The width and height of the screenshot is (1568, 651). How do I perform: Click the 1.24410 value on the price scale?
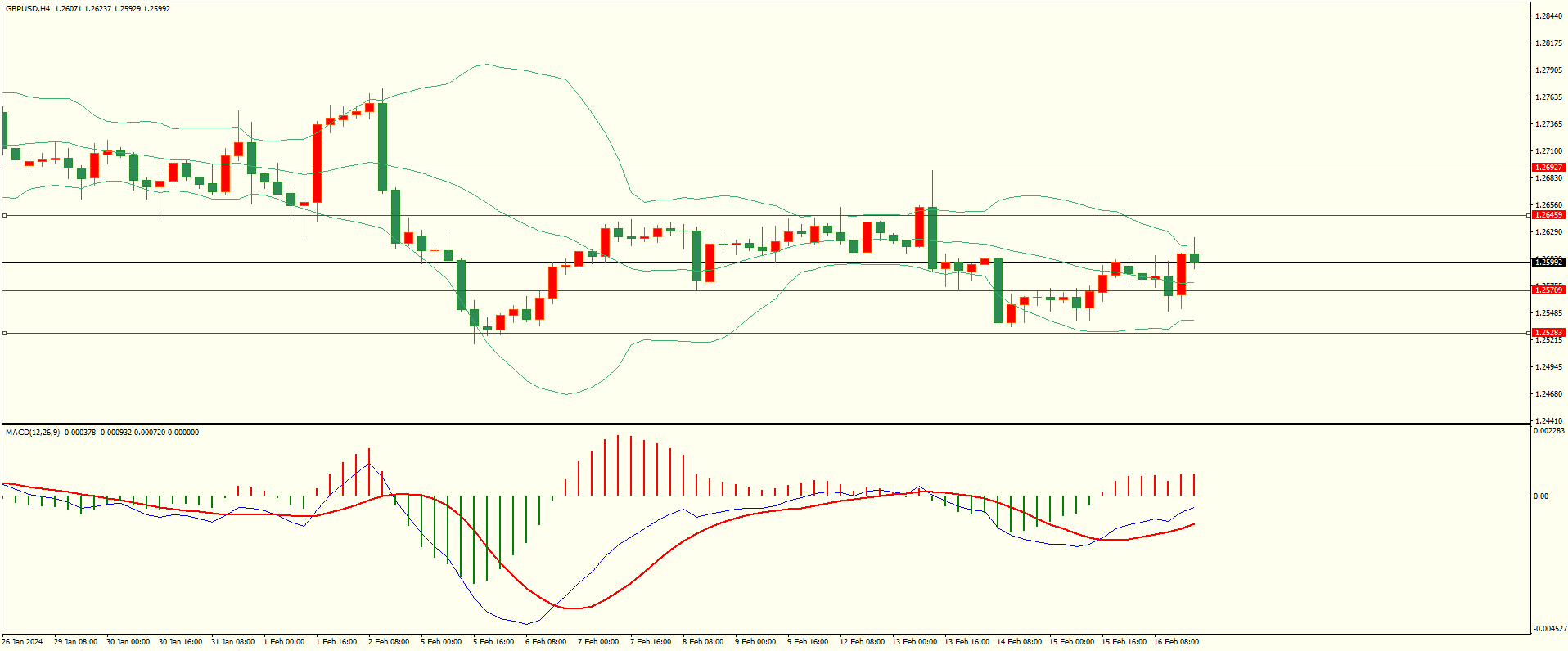pyautogui.click(x=1548, y=421)
